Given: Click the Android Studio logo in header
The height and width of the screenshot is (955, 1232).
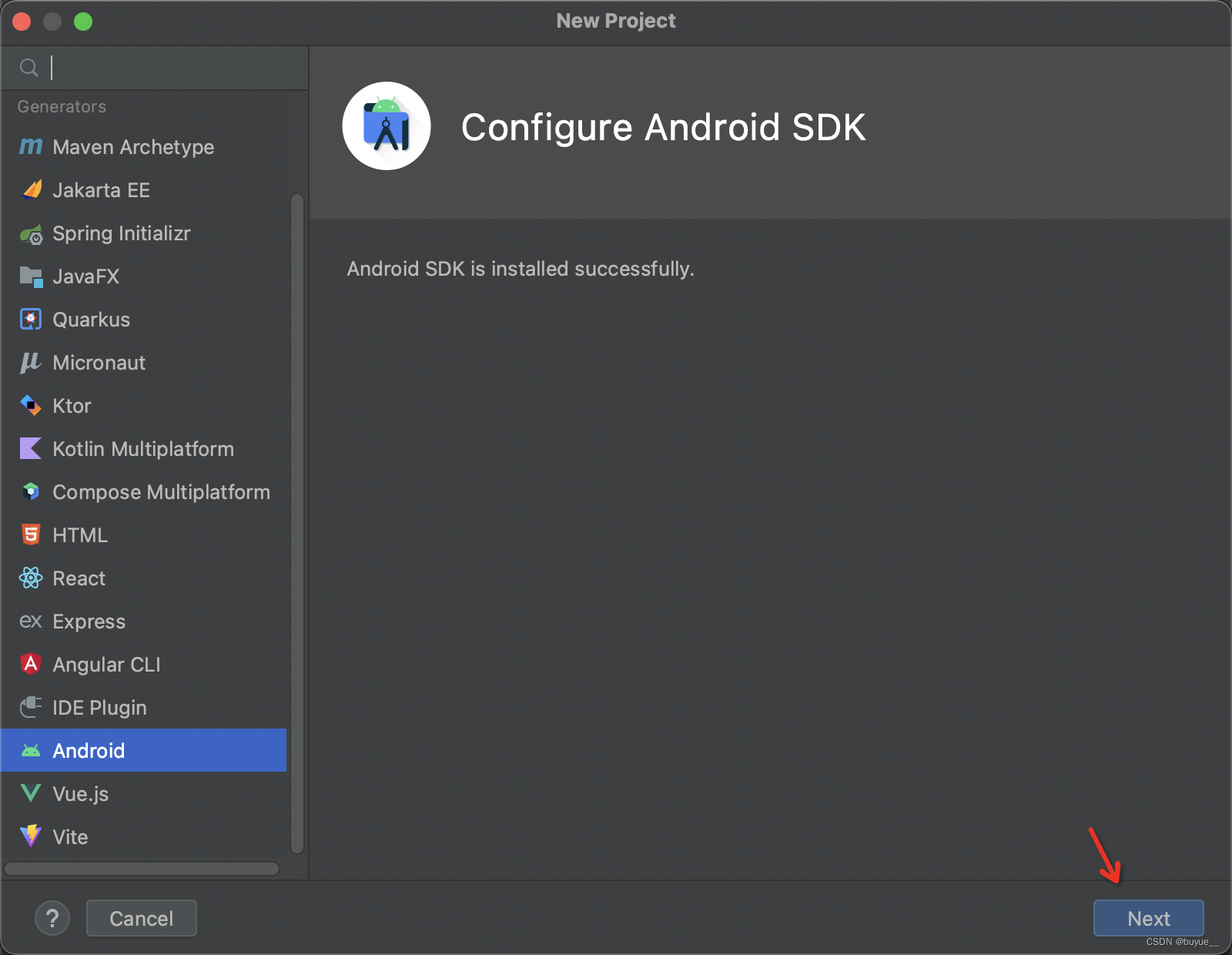Looking at the screenshot, I should point(387,126).
